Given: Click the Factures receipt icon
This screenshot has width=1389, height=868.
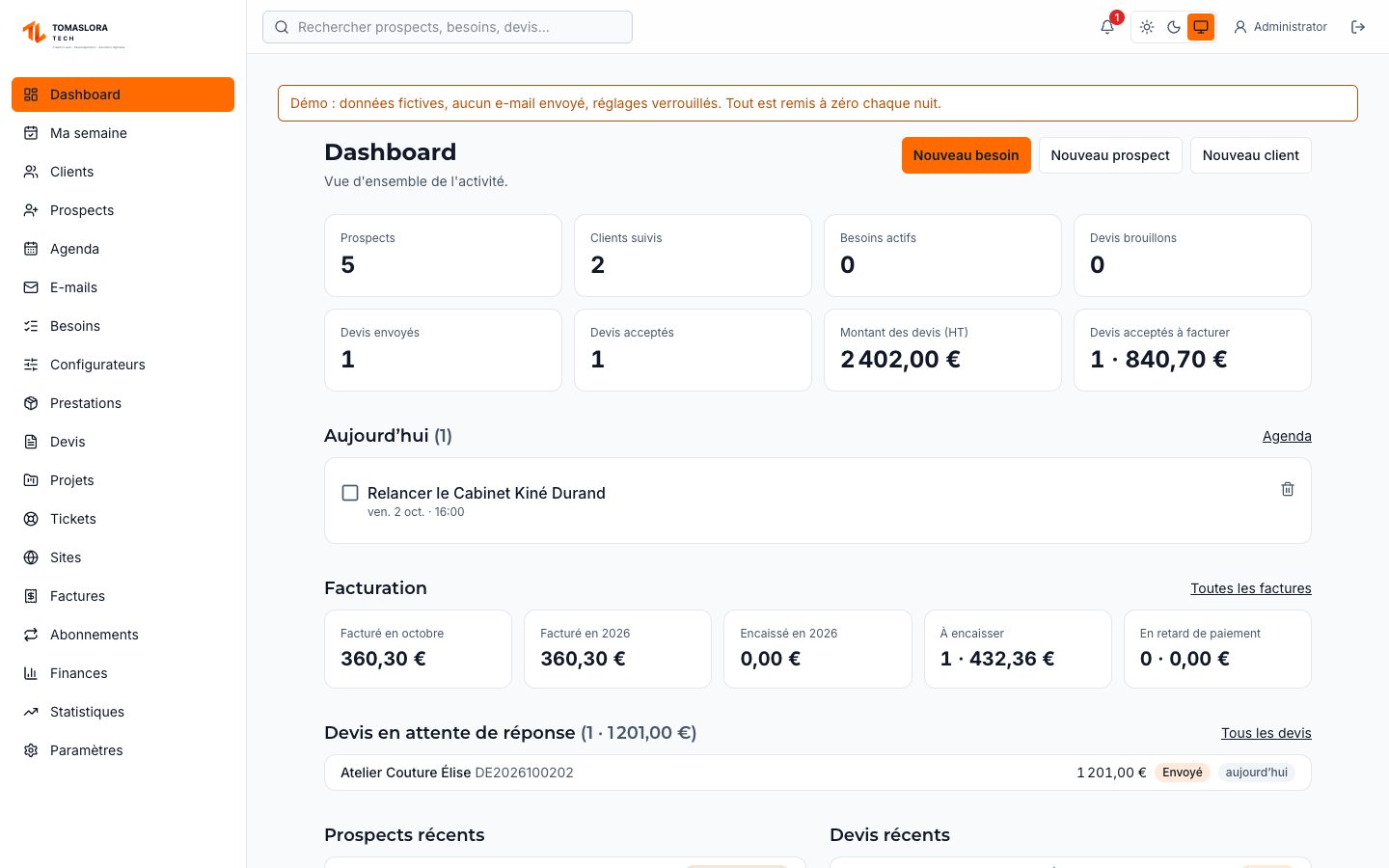Looking at the screenshot, I should pyautogui.click(x=31, y=596).
